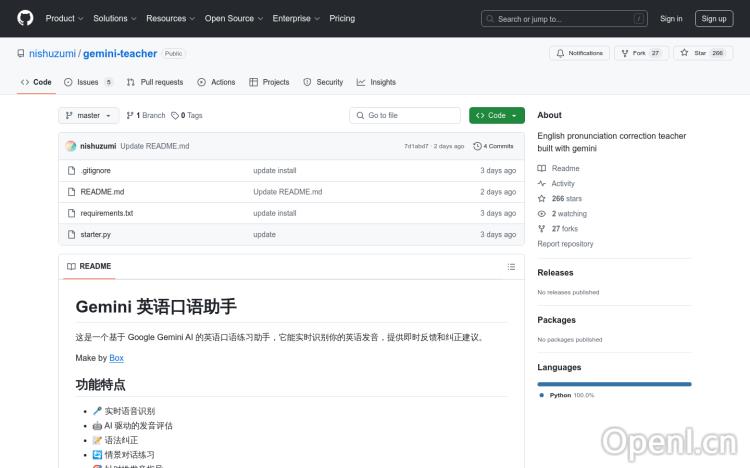Viewport: 750px width, 468px height.
Task: Fork the gemini-teacher repository
Action: [634, 53]
